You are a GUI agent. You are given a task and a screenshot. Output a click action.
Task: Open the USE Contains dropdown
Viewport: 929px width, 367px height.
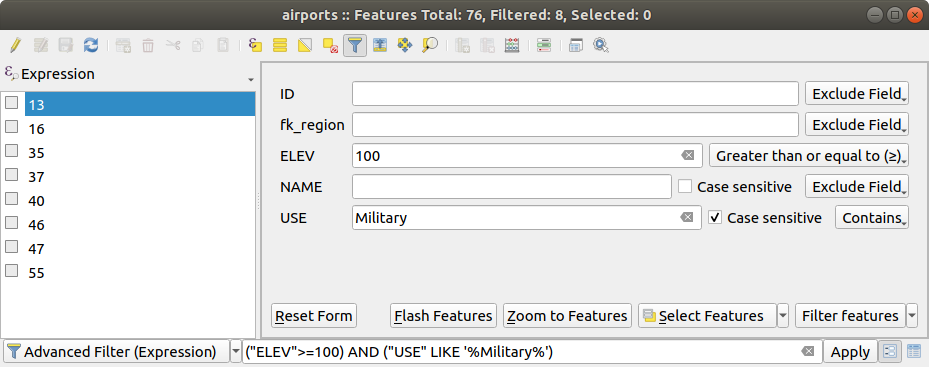coord(872,218)
